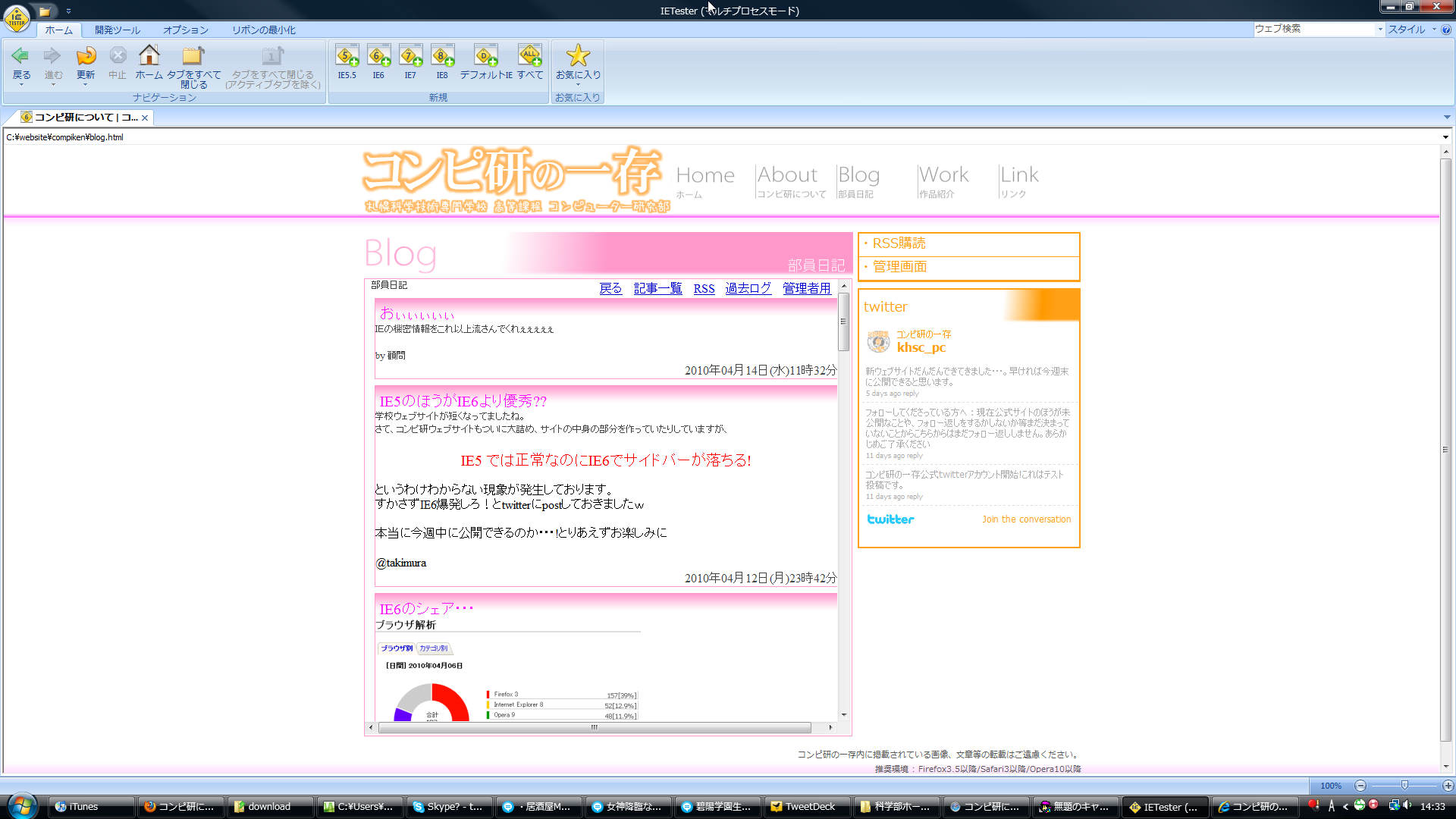Select the オプション ribbon tab
The height and width of the screenshot is (819, 1456).
tap(186, 30)
